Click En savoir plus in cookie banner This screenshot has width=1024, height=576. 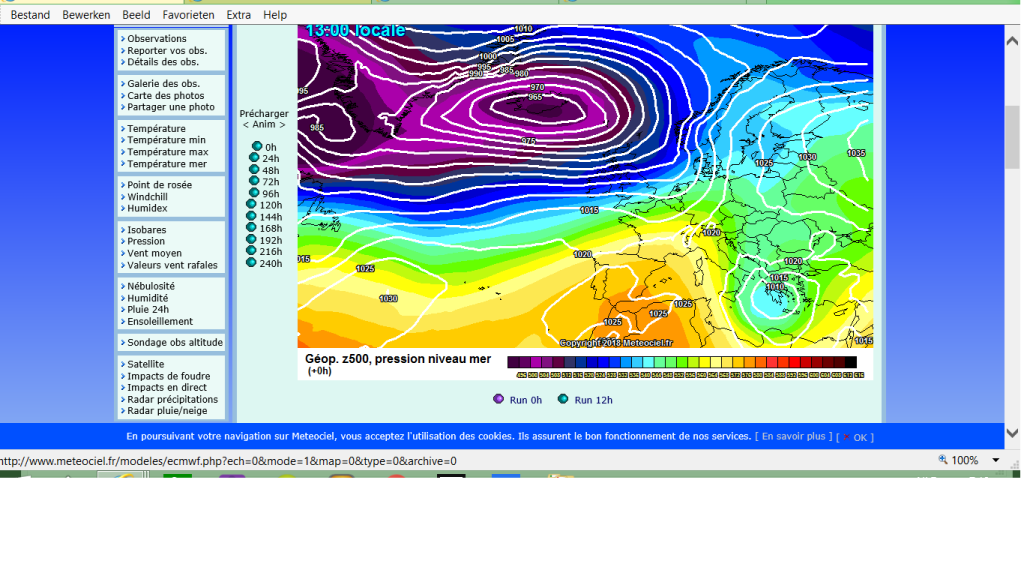pyautogui.click(x=793, y=436)
